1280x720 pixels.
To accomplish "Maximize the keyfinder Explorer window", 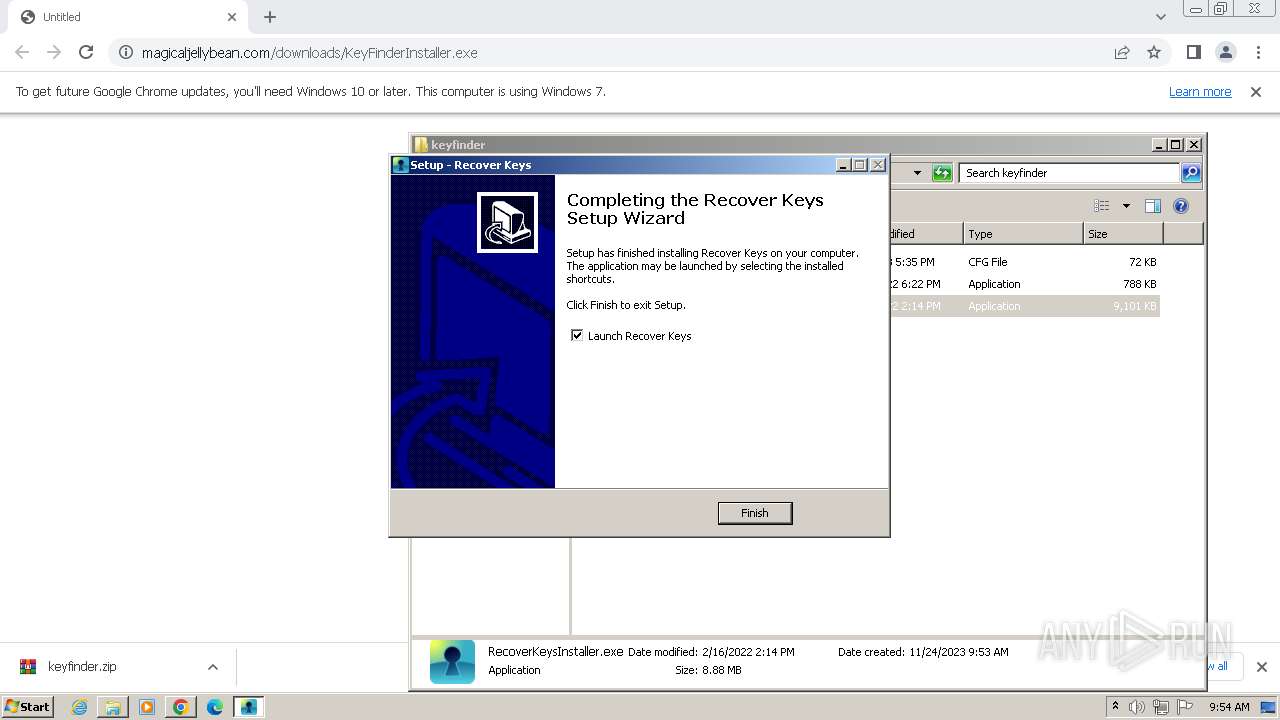I will [1176, 145].
